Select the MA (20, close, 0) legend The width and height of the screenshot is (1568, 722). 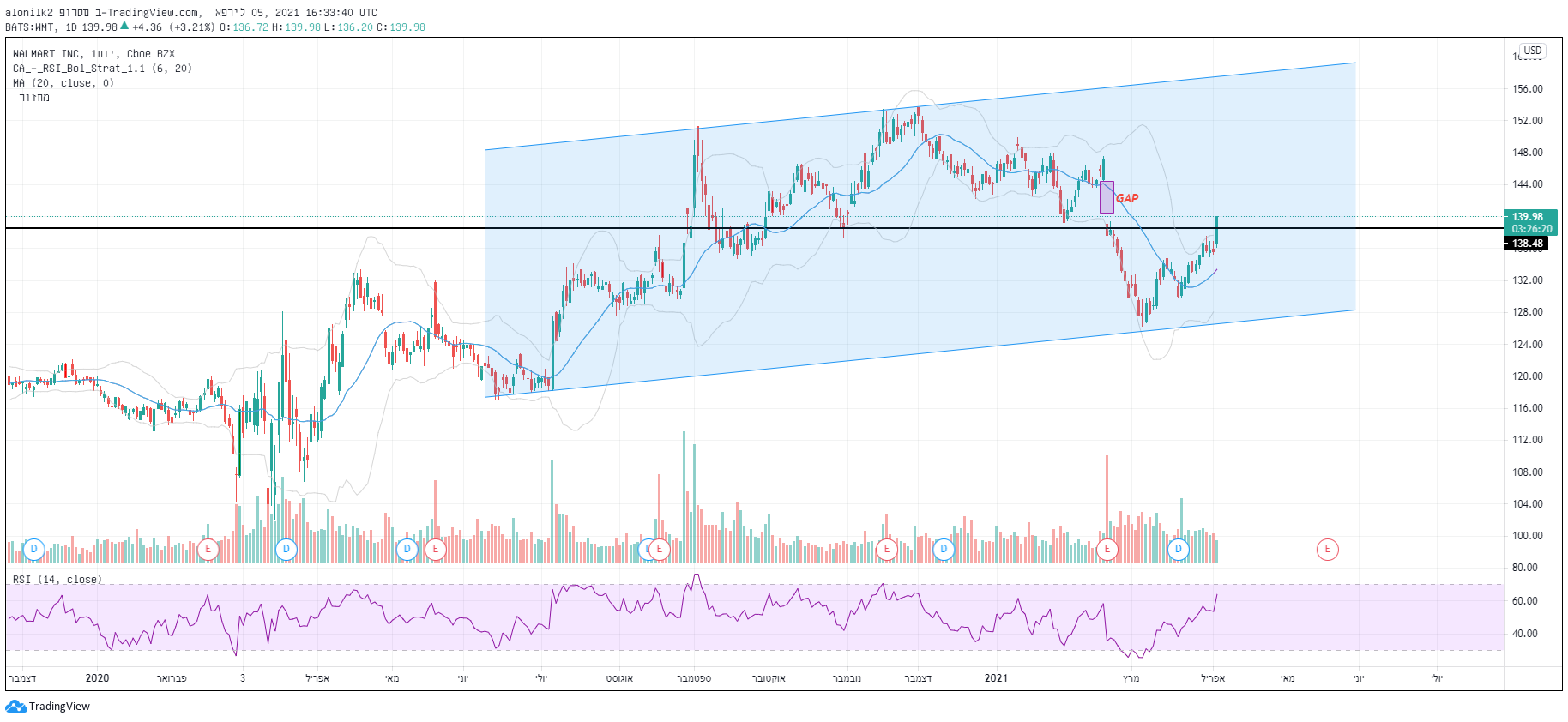(x=63, y=83)
